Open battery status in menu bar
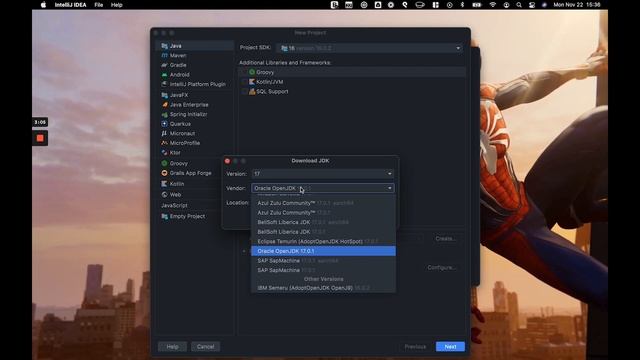Screen dimensions: 640x360 (476, 5)
